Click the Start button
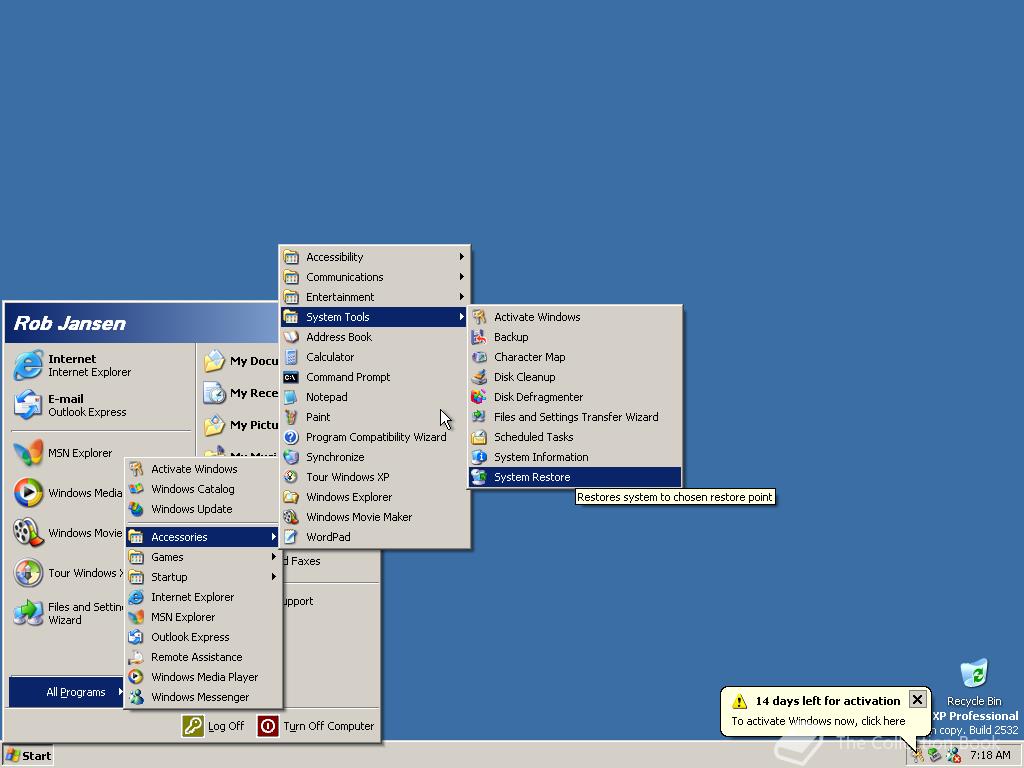This screenshot has height=768, width=1024. click(28, 756)
